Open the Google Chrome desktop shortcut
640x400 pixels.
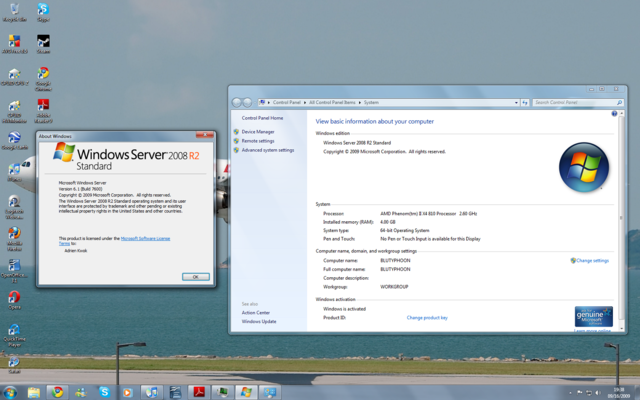pyautogui.click(x=43, y=79)
